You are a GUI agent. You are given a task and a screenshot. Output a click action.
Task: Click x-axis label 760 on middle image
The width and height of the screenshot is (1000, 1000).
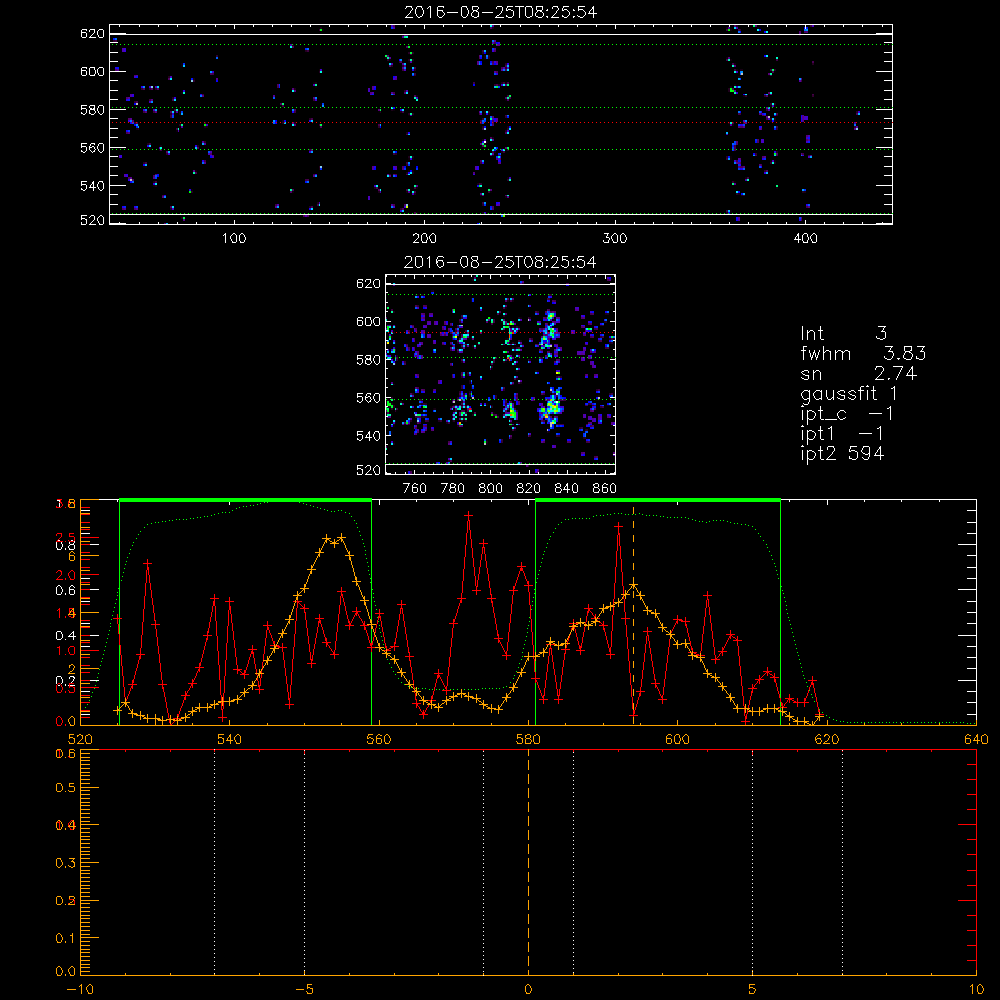(x=415, y=489)
